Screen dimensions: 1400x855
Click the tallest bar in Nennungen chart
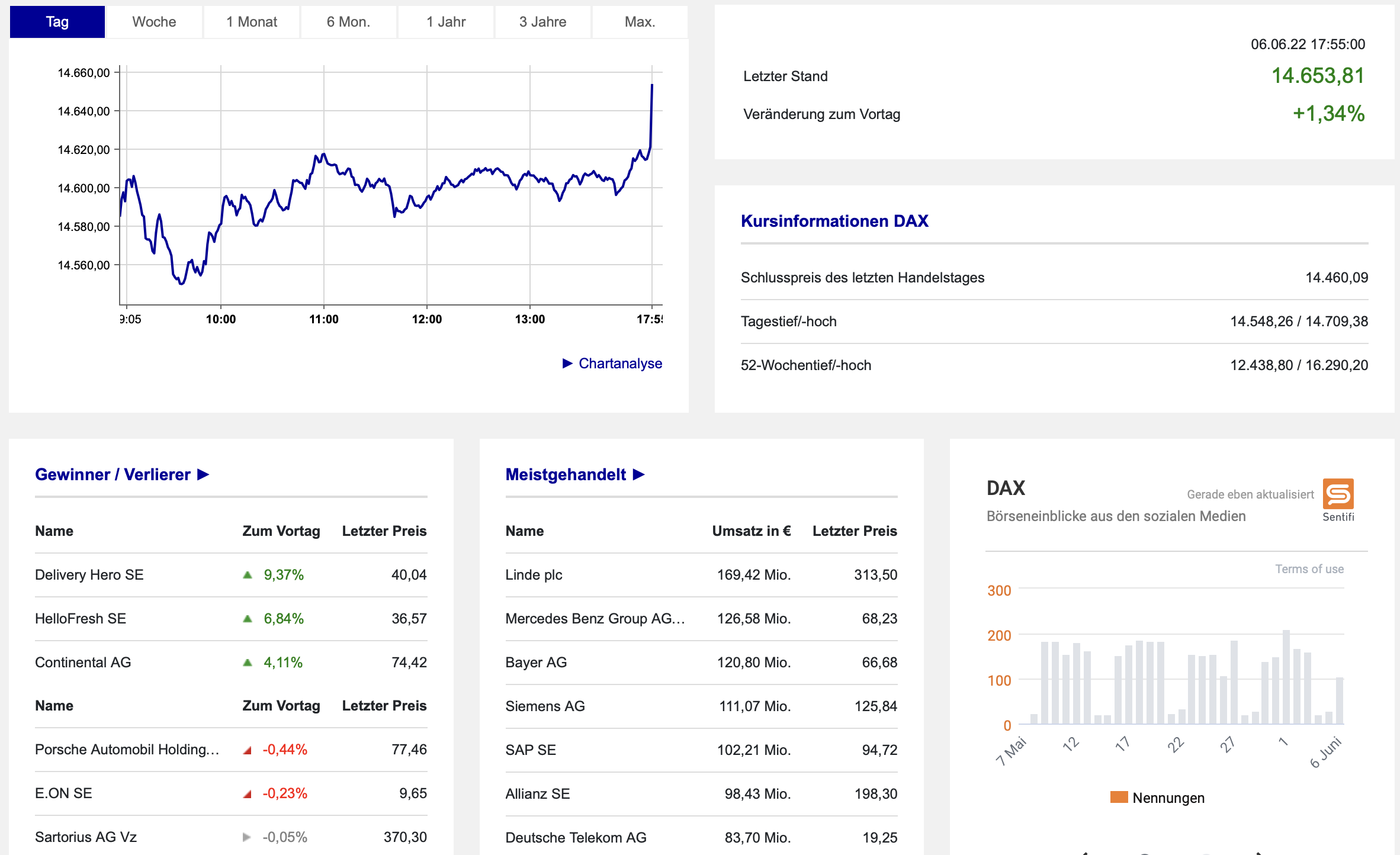pos(1286,677)
